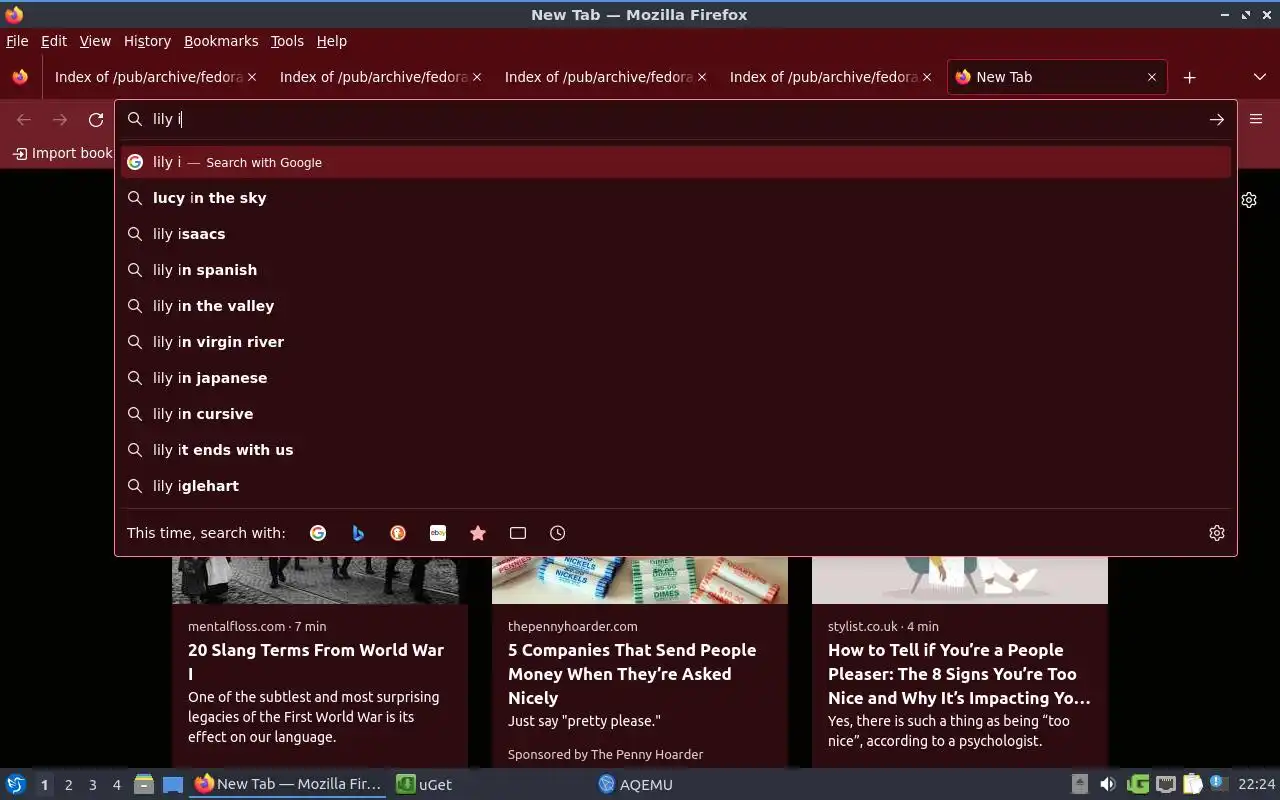Open the Help menu

[331, 41]
